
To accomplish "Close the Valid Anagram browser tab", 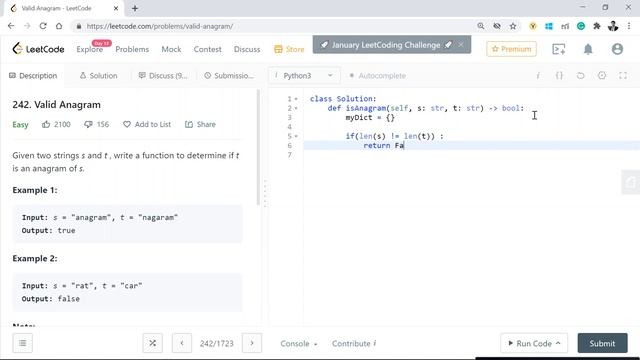I will pyautogui.click(x=116, y=8).
